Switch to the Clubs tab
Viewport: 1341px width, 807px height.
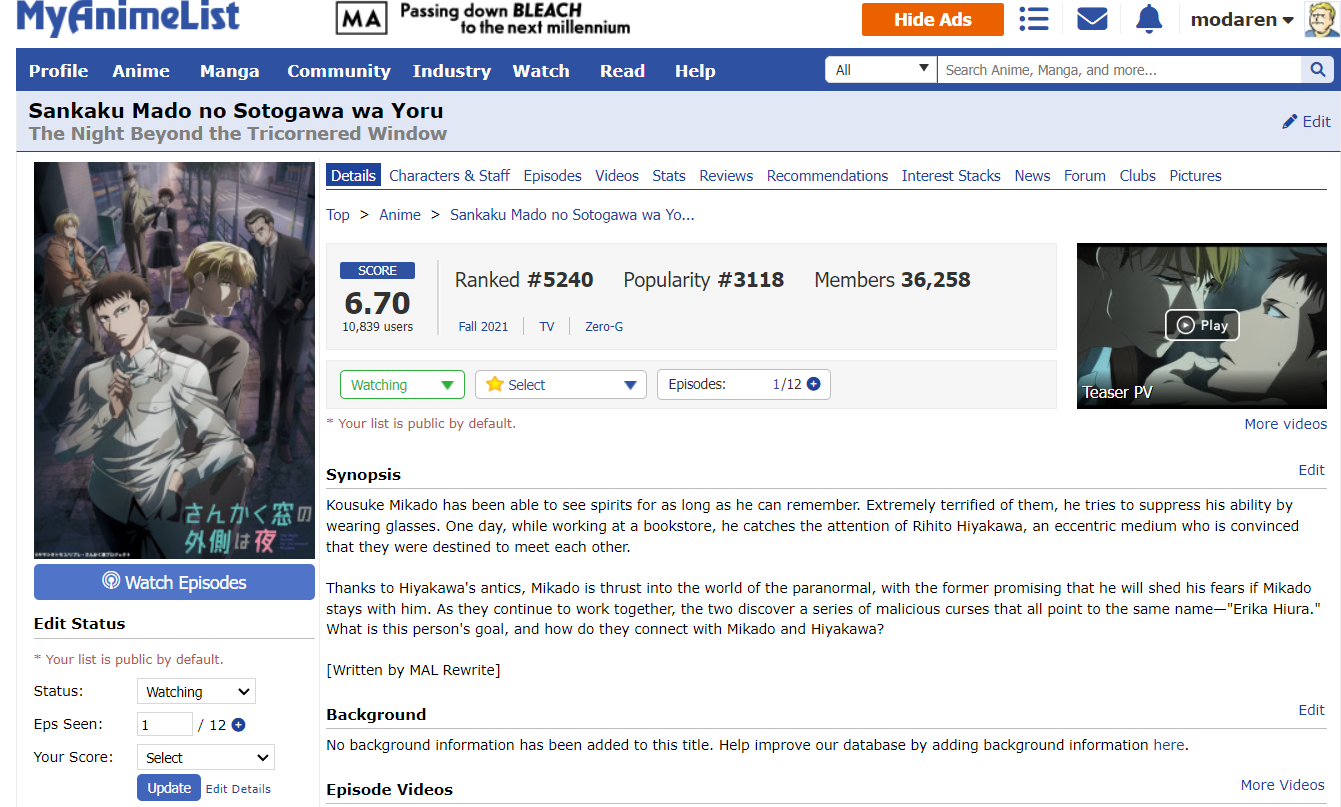click(x=1138, y=175)
